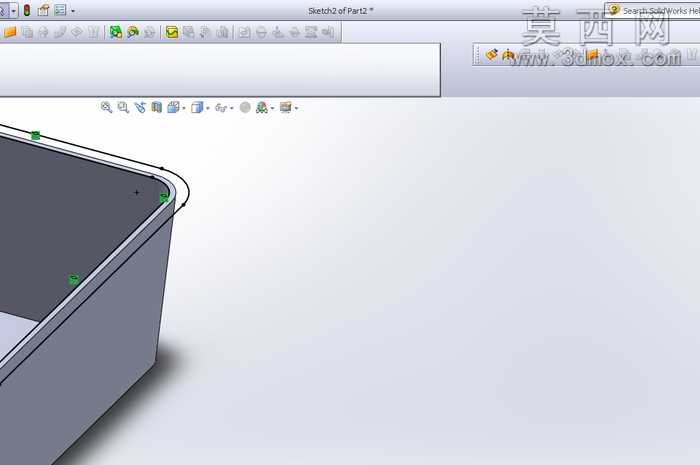Screen dimensions: 700x465
Task: Select the yellow-green Split Line tool
Action: click(172, 32)
